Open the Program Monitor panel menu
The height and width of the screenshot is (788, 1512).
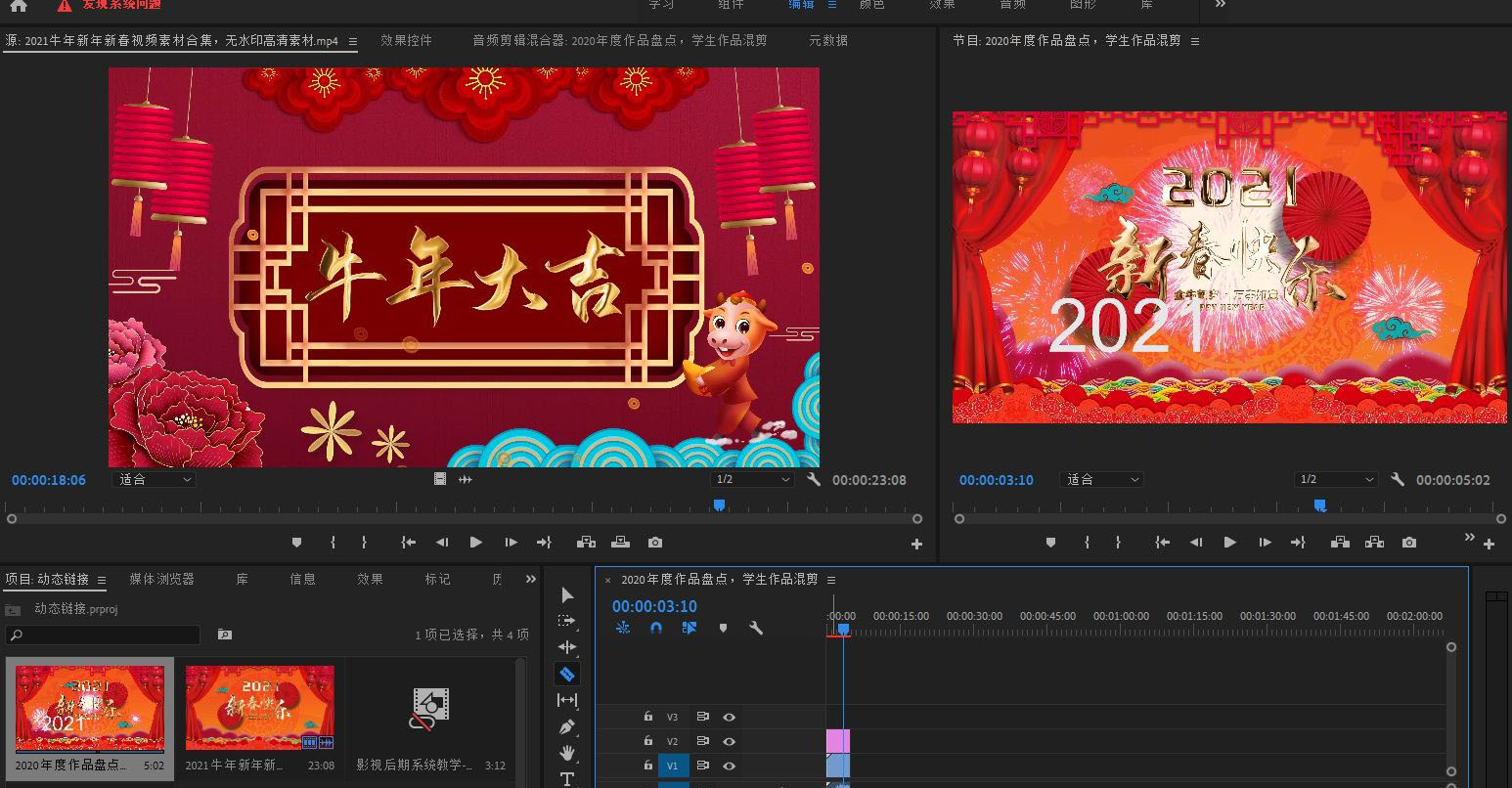pyautogui.click(x=1195, y=41)
